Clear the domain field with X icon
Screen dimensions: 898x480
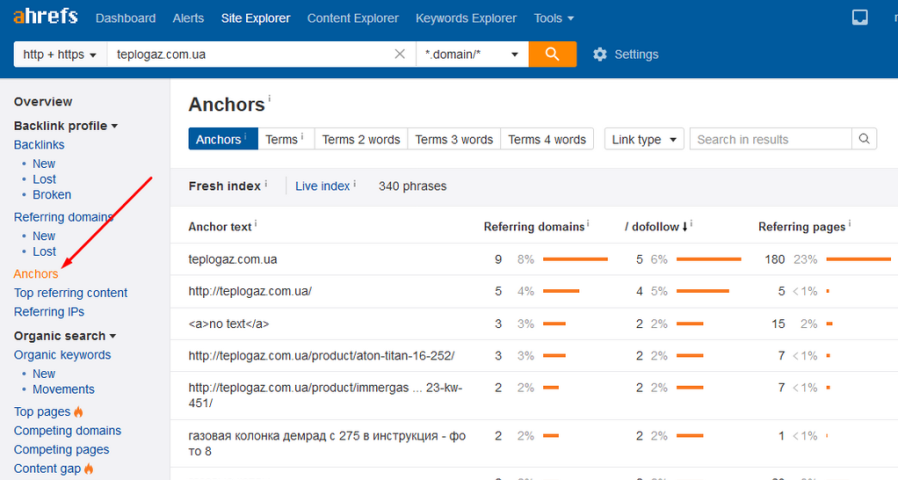coord(400,54)
